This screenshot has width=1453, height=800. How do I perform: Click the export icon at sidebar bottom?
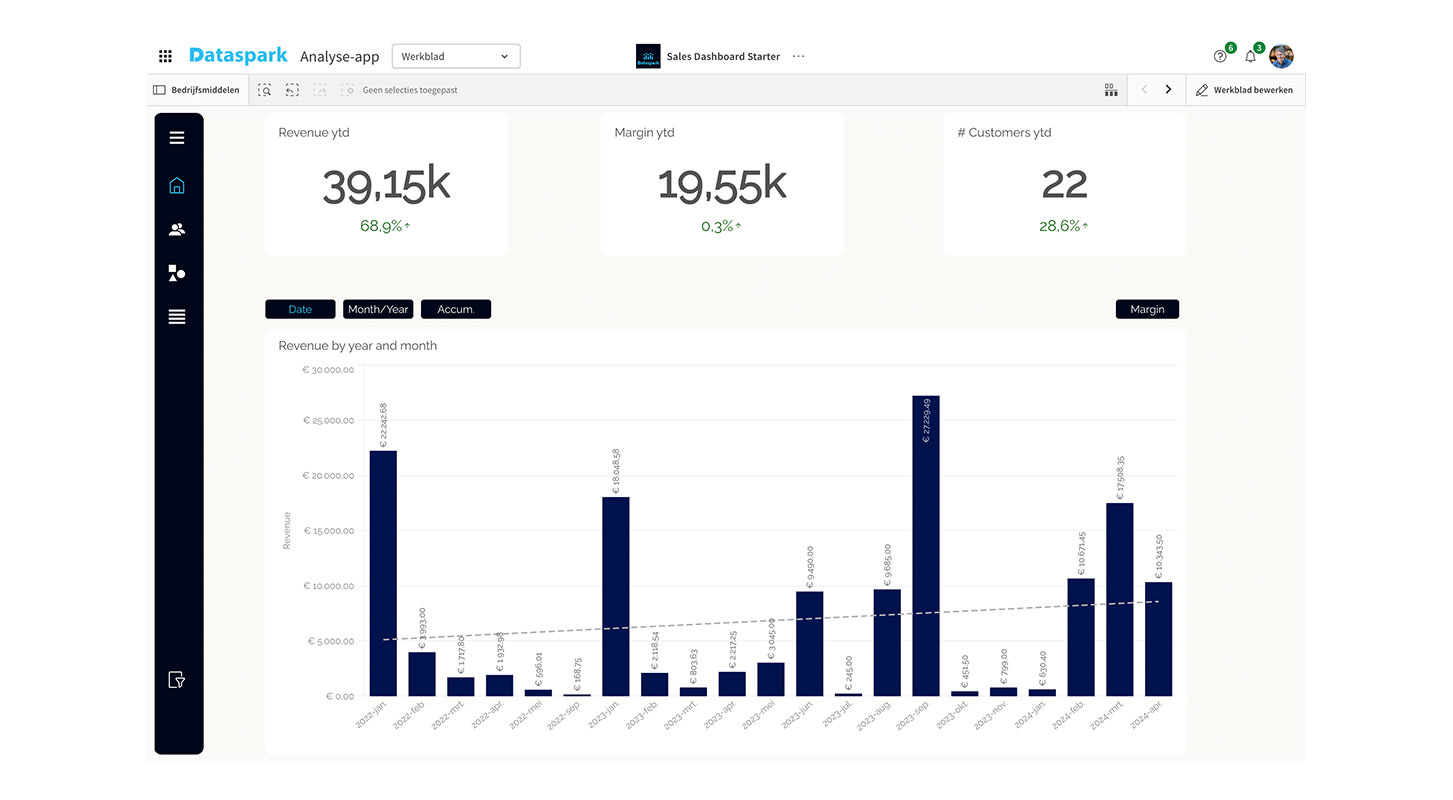(177, 679)
